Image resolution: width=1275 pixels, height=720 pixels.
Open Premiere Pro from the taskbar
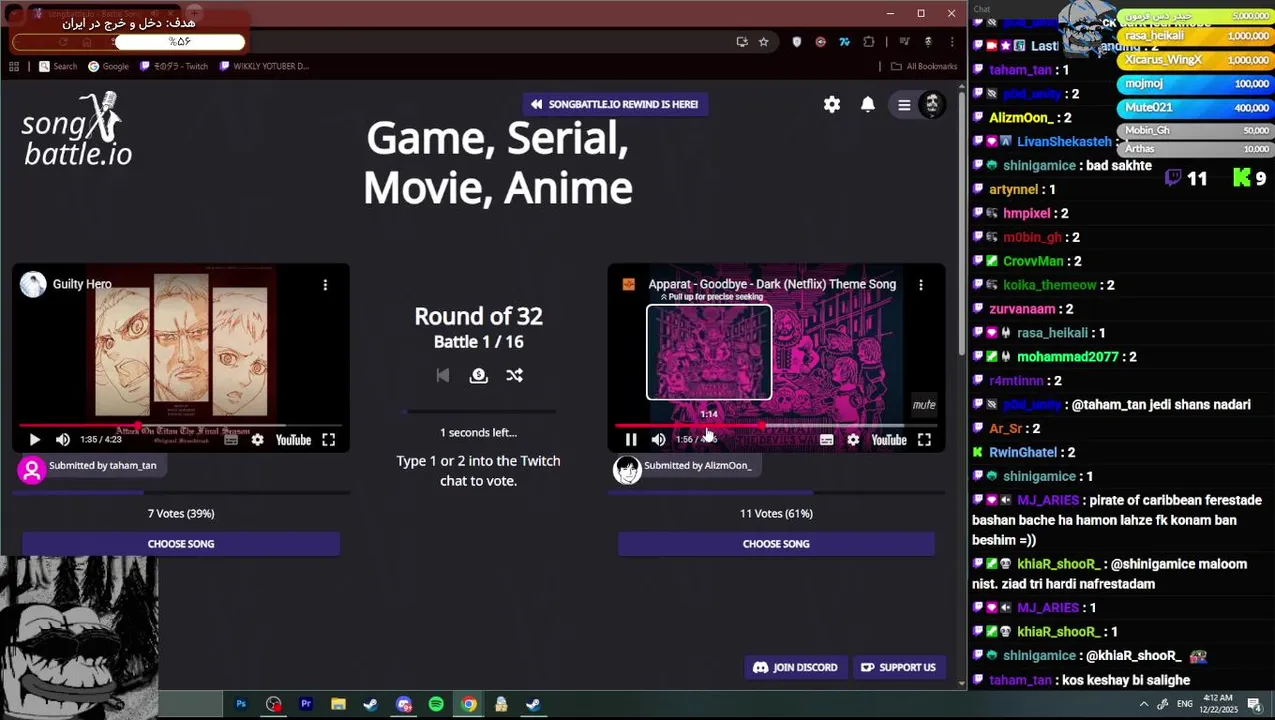point(306,704)
